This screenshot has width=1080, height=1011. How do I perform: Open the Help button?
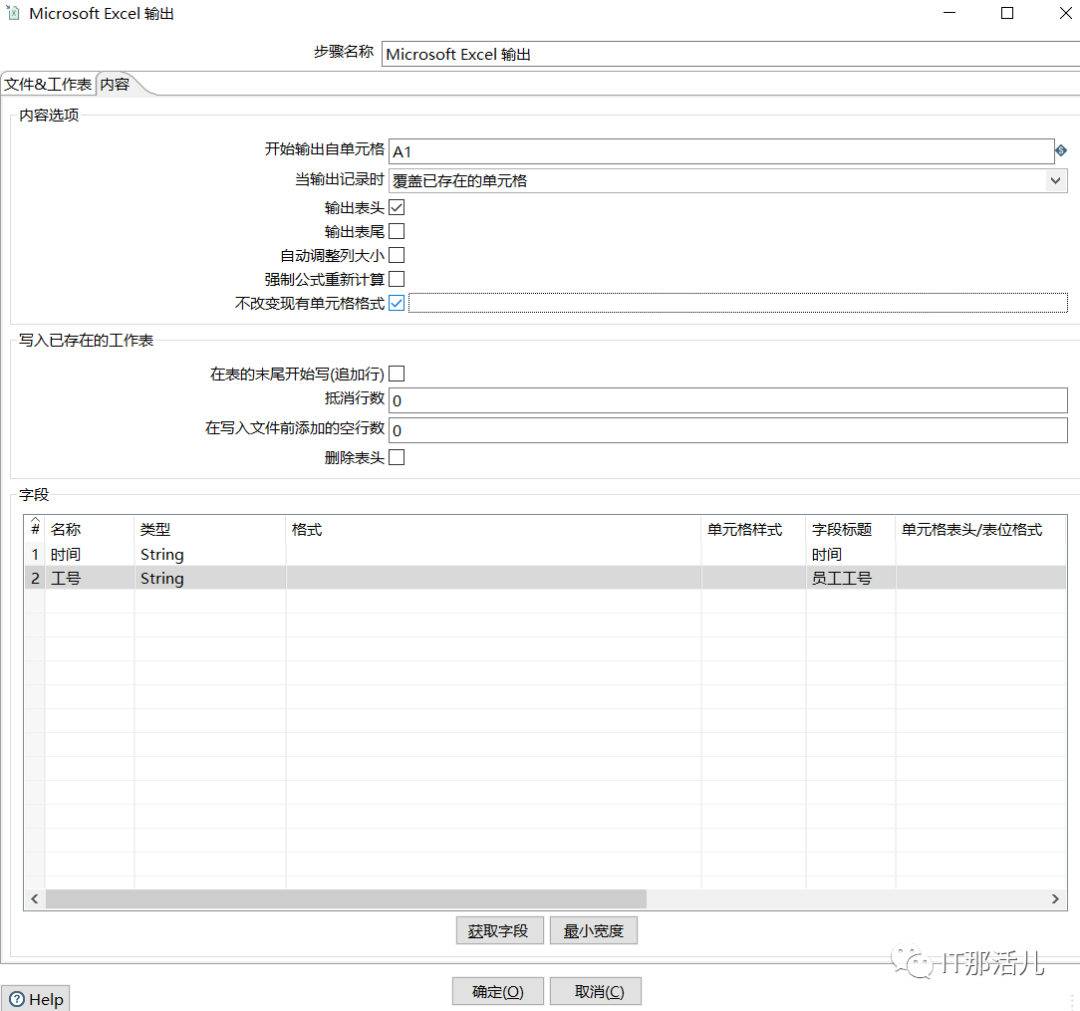pos(36,999)
